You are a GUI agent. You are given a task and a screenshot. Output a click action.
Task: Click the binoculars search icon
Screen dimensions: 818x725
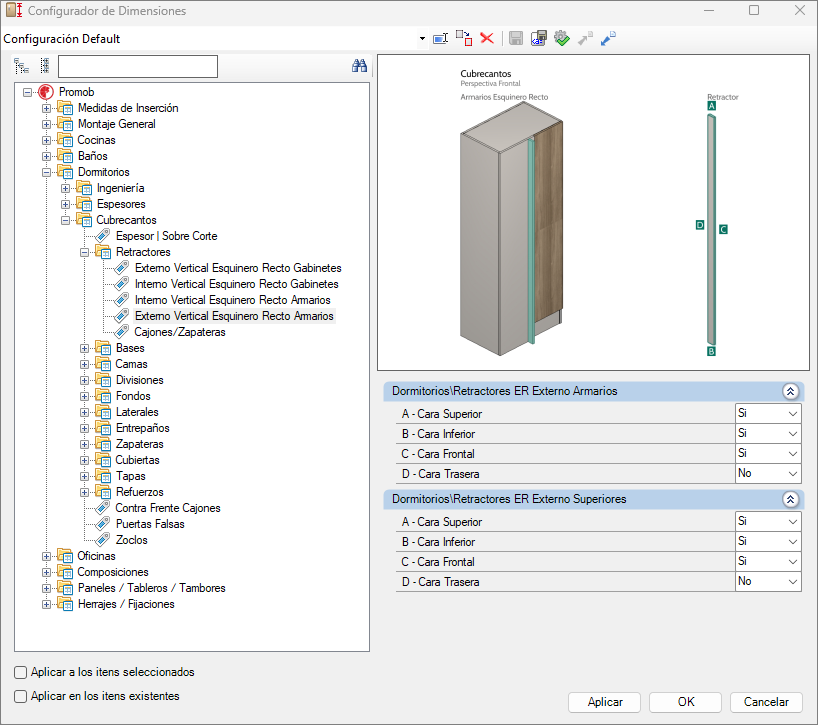coord(360,67)
